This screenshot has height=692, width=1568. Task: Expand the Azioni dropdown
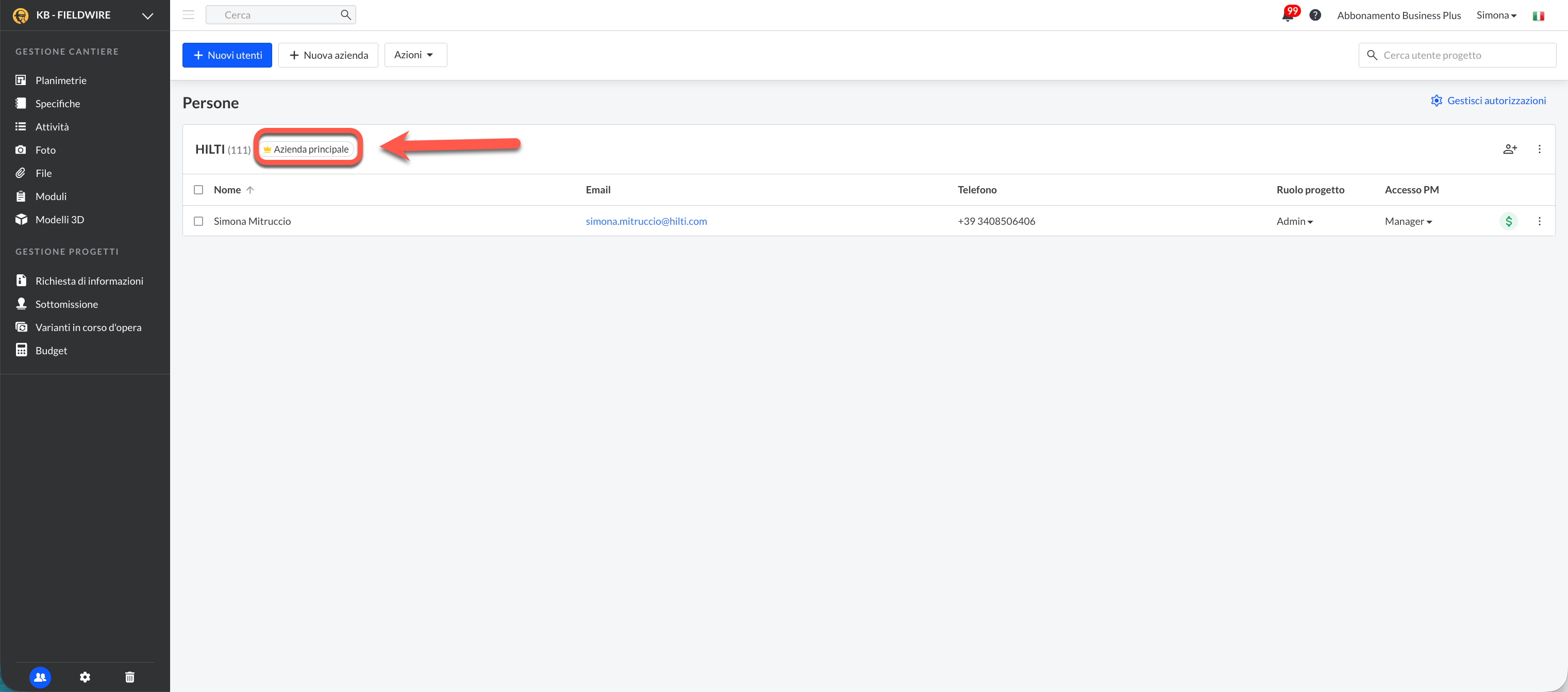click(415, 55)
